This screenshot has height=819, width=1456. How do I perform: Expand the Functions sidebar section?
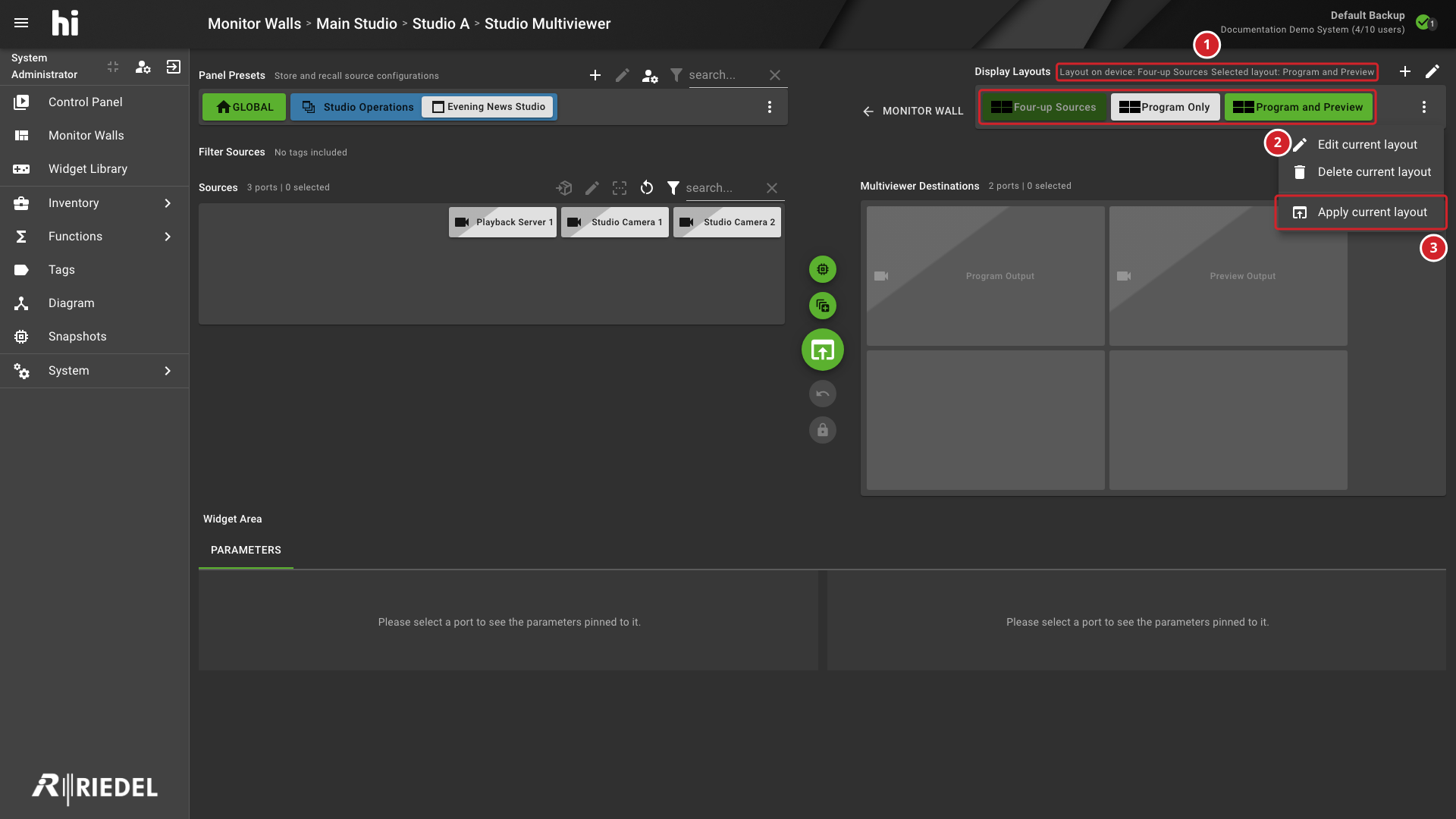coord(95,237)
